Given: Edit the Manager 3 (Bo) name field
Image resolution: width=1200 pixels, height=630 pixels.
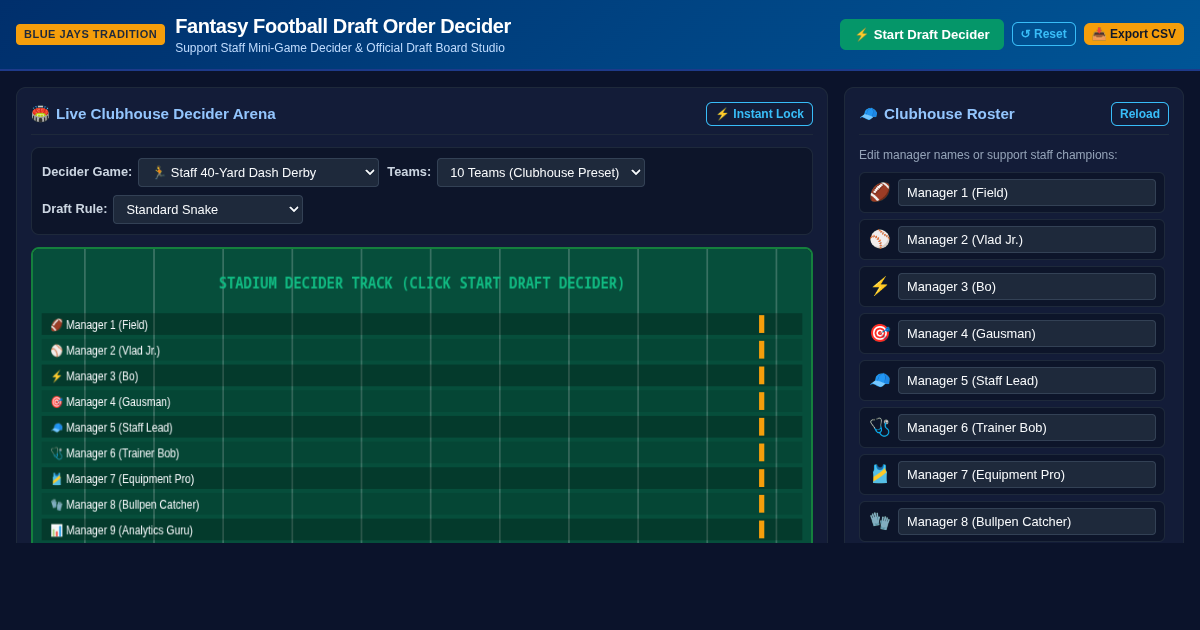Looking at the screenshot, I should [1027, 287].
